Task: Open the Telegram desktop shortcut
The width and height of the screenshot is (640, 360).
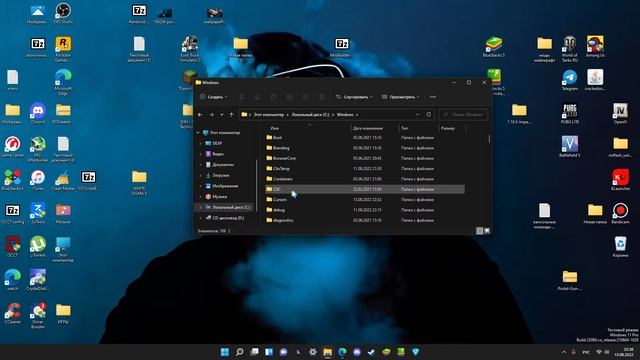Action: click(570, 80)
